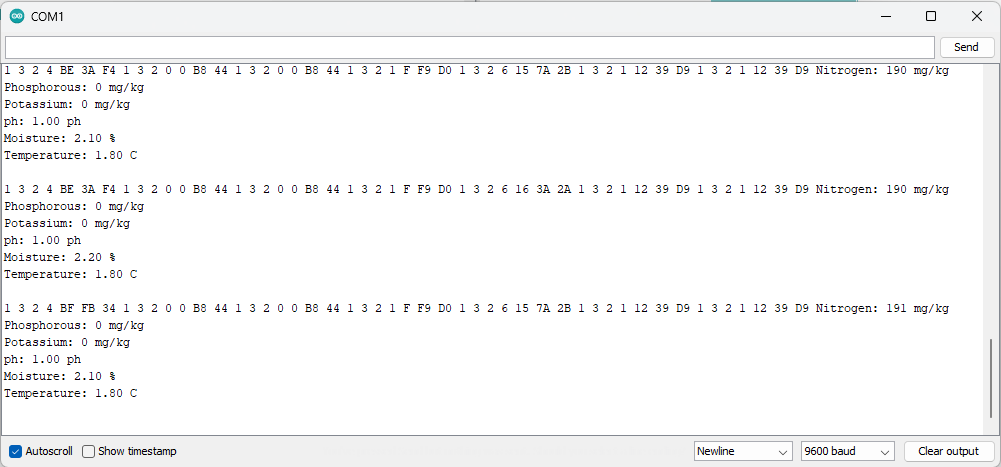Click the Arduino logo in title bar
This screenshot has width=1001, height=467.
tap(17, 17)
